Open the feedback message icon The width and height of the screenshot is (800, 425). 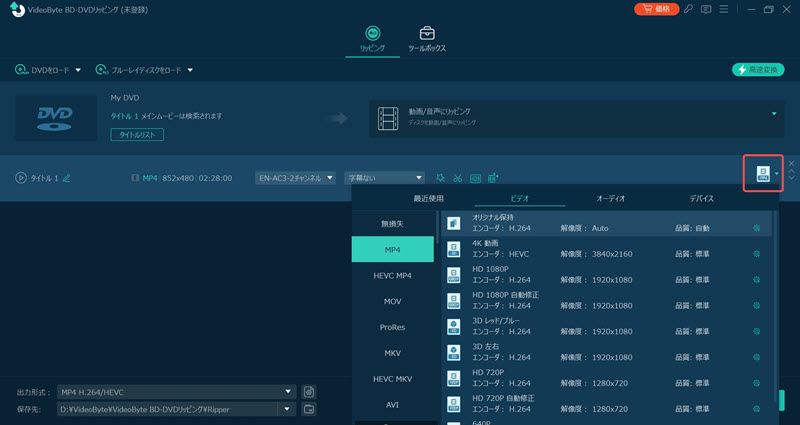coord(707,10)
